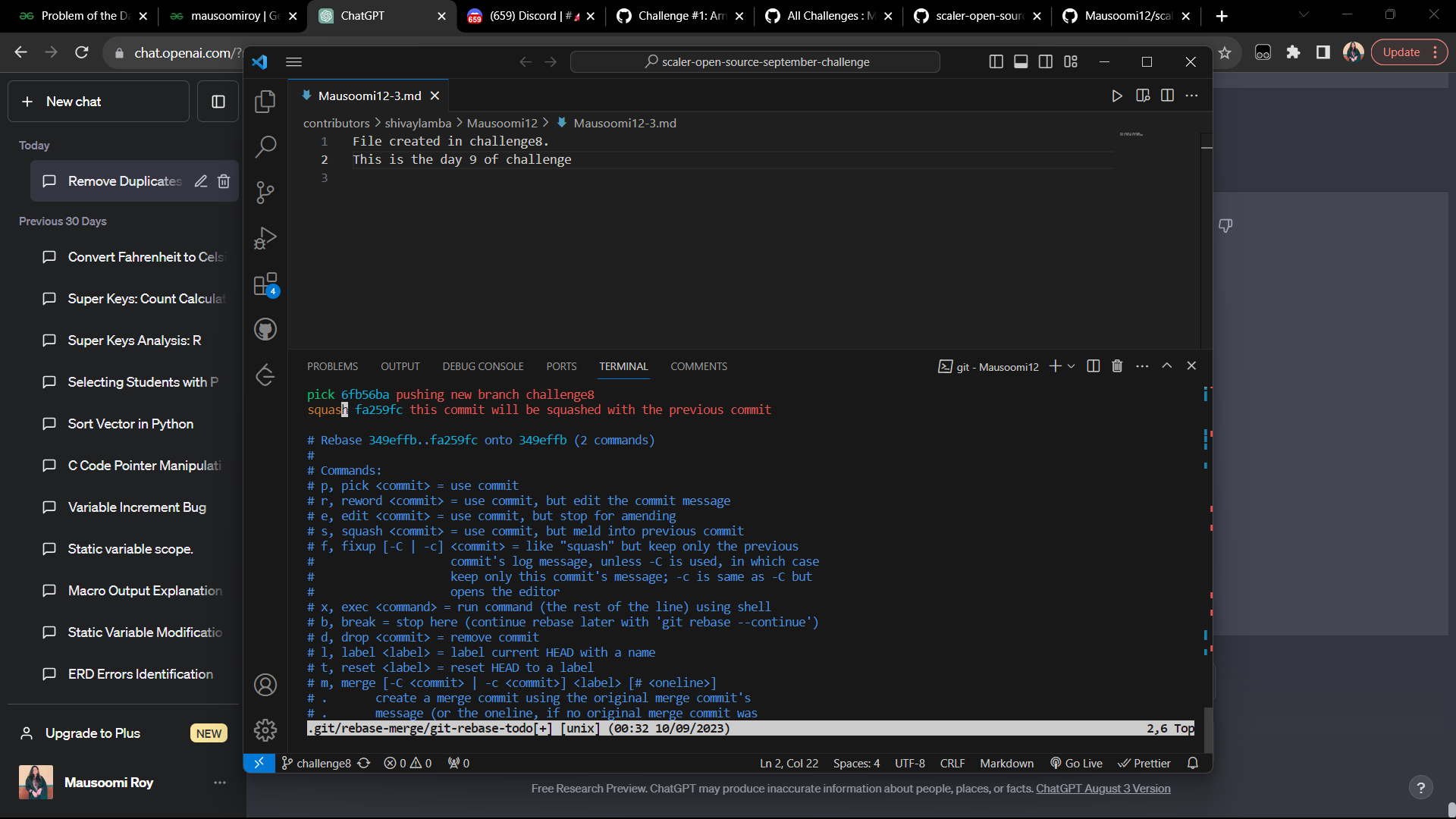Image resolution: width=1456 pixels, height=819 pixels.
Task: Open the Run and Debug panel
Action: (x=265, y=237)
